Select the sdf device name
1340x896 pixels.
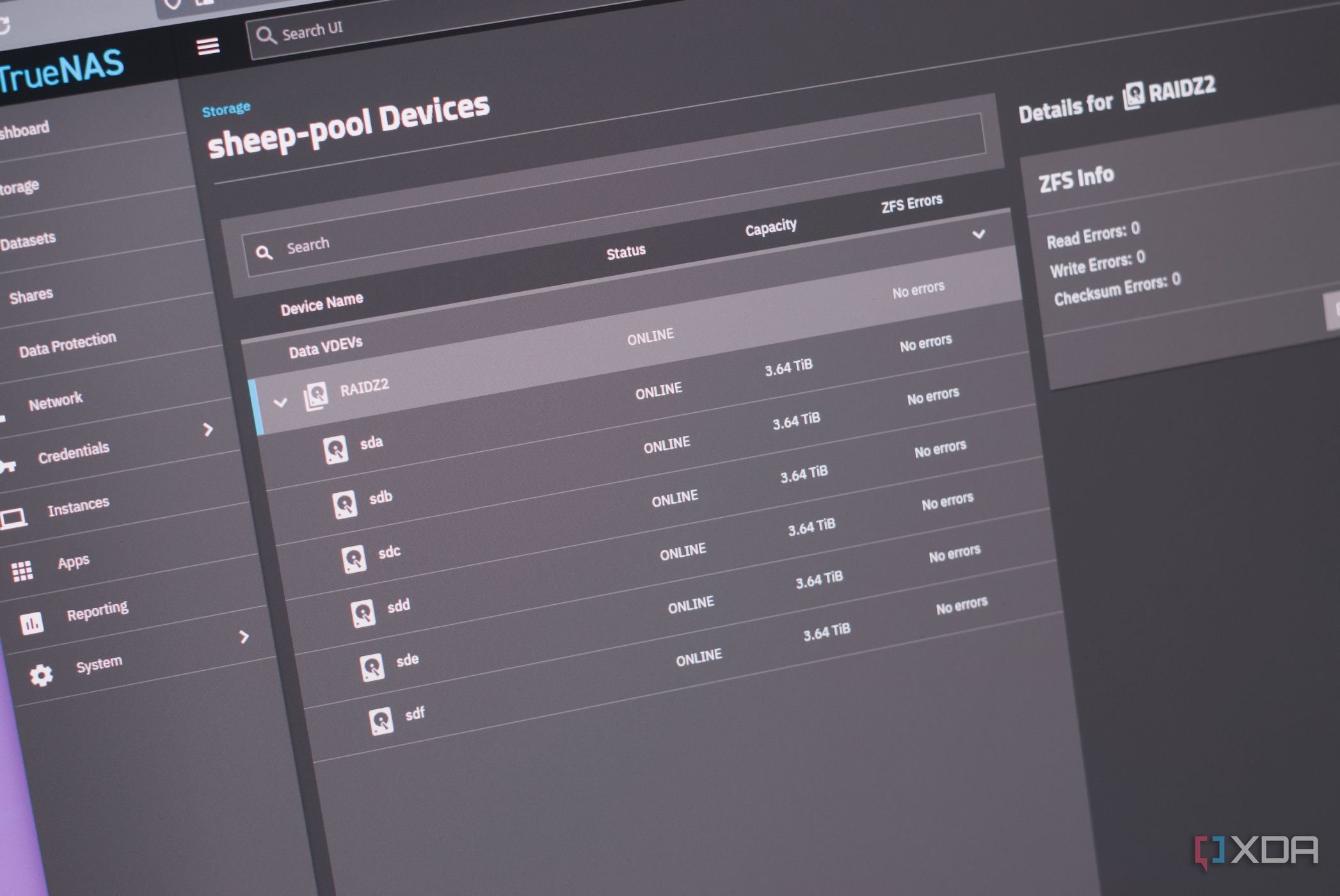415,713
